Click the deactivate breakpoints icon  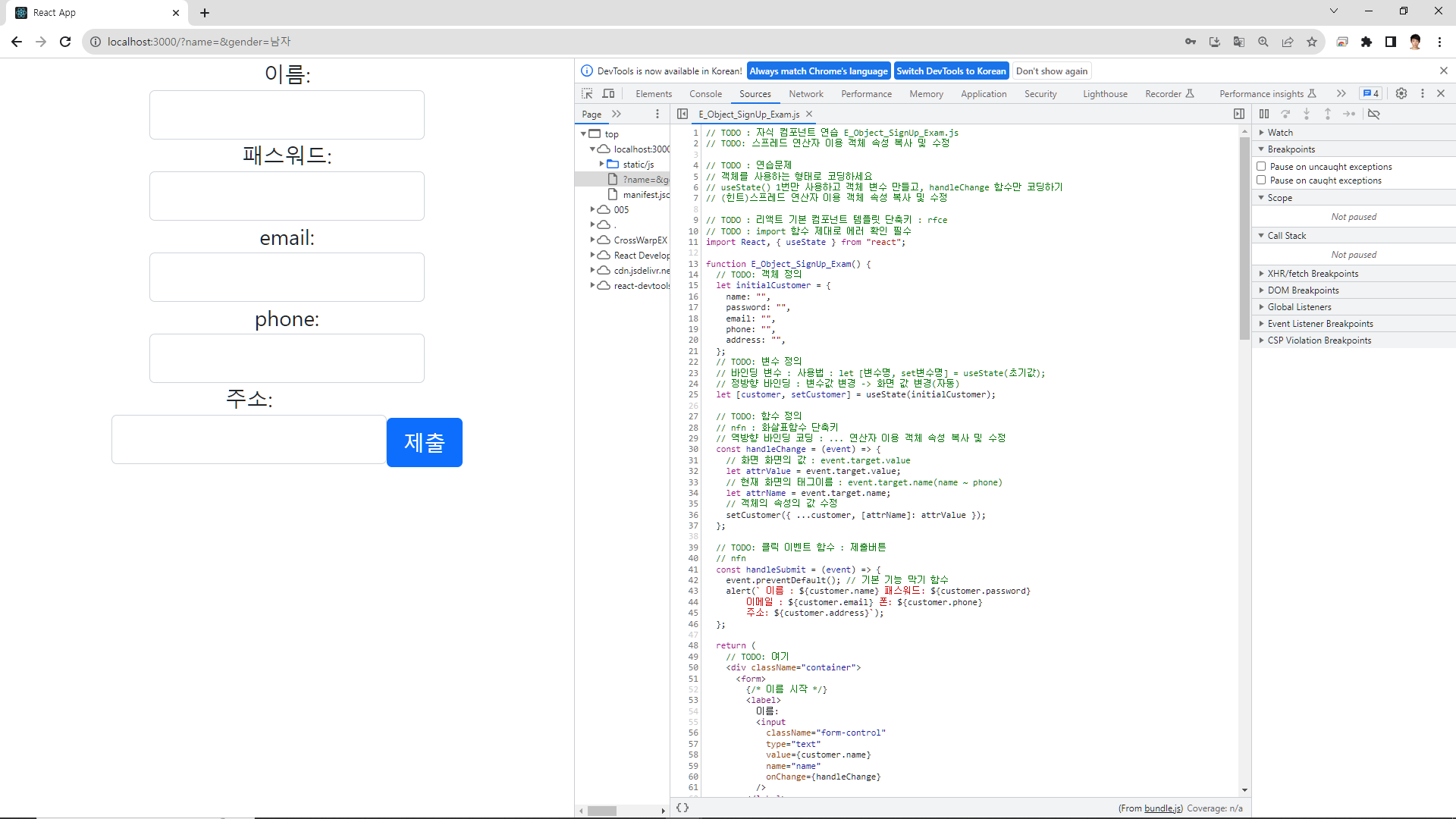(1373, 114)
